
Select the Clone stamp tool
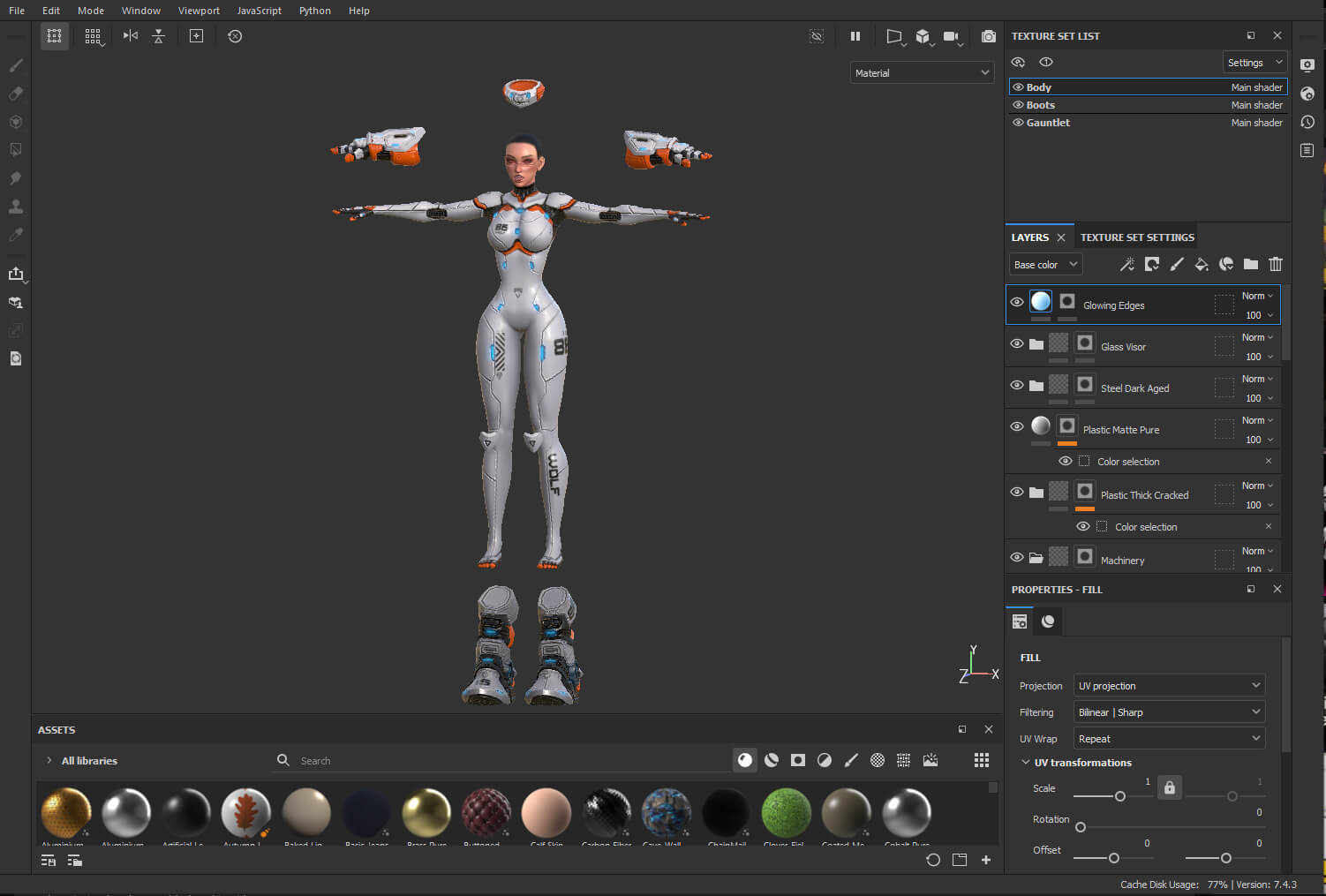[16, 207]
